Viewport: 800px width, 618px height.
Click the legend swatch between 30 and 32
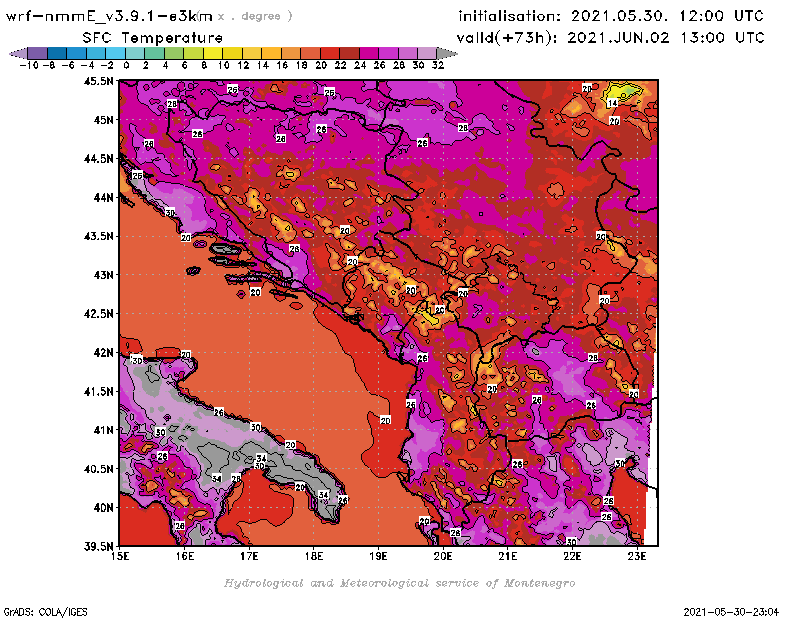[428, 53]
